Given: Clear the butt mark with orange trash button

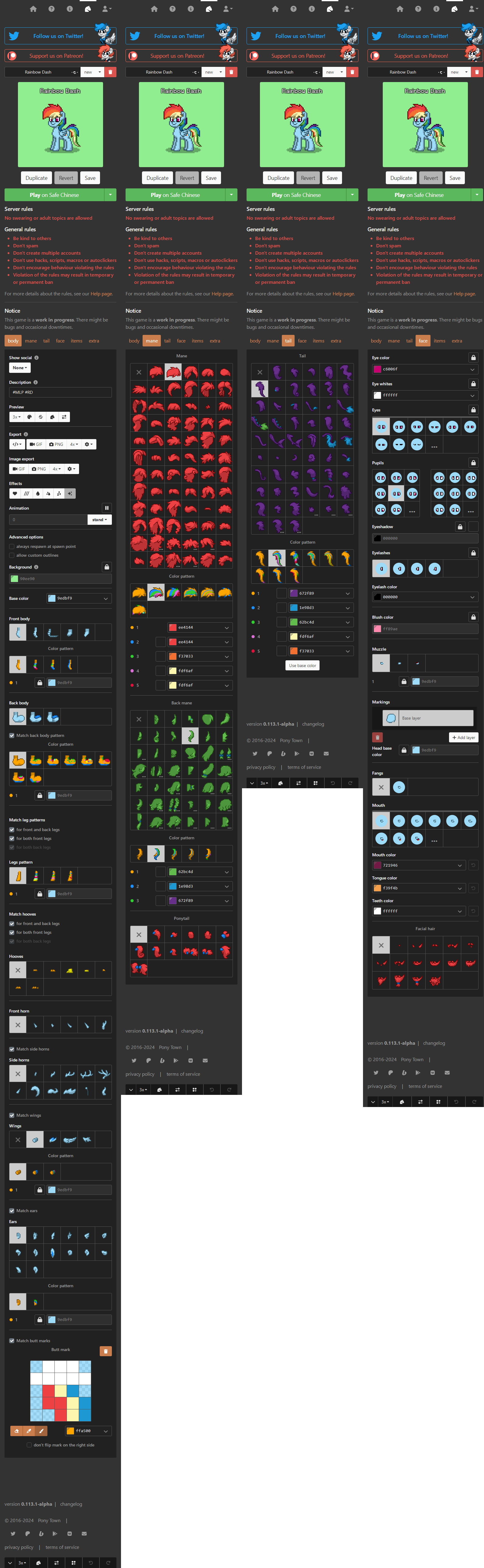Looking at the screenshot, I should pos(105,1351).
